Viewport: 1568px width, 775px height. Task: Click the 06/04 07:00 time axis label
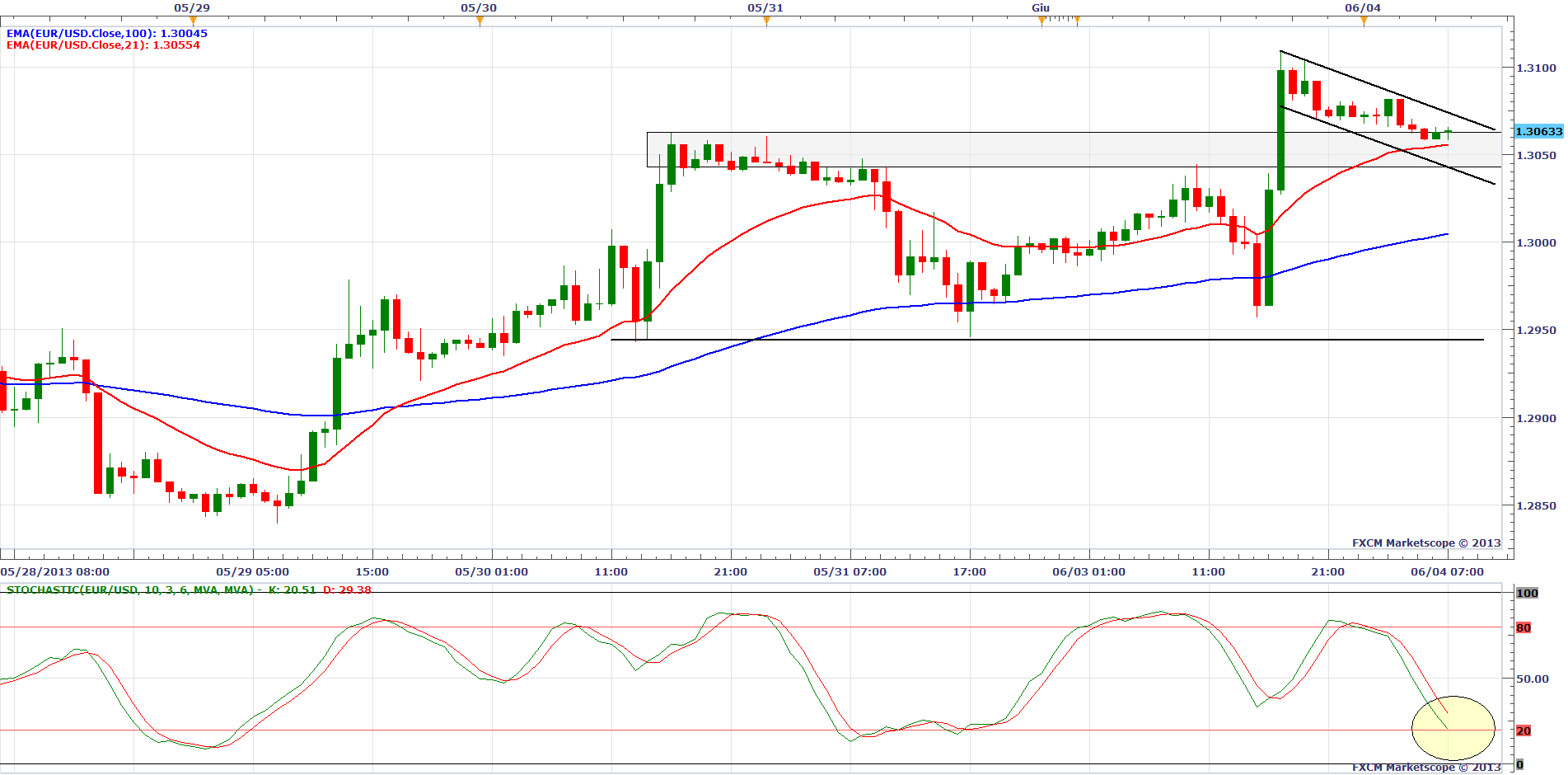coord(1447,571)
